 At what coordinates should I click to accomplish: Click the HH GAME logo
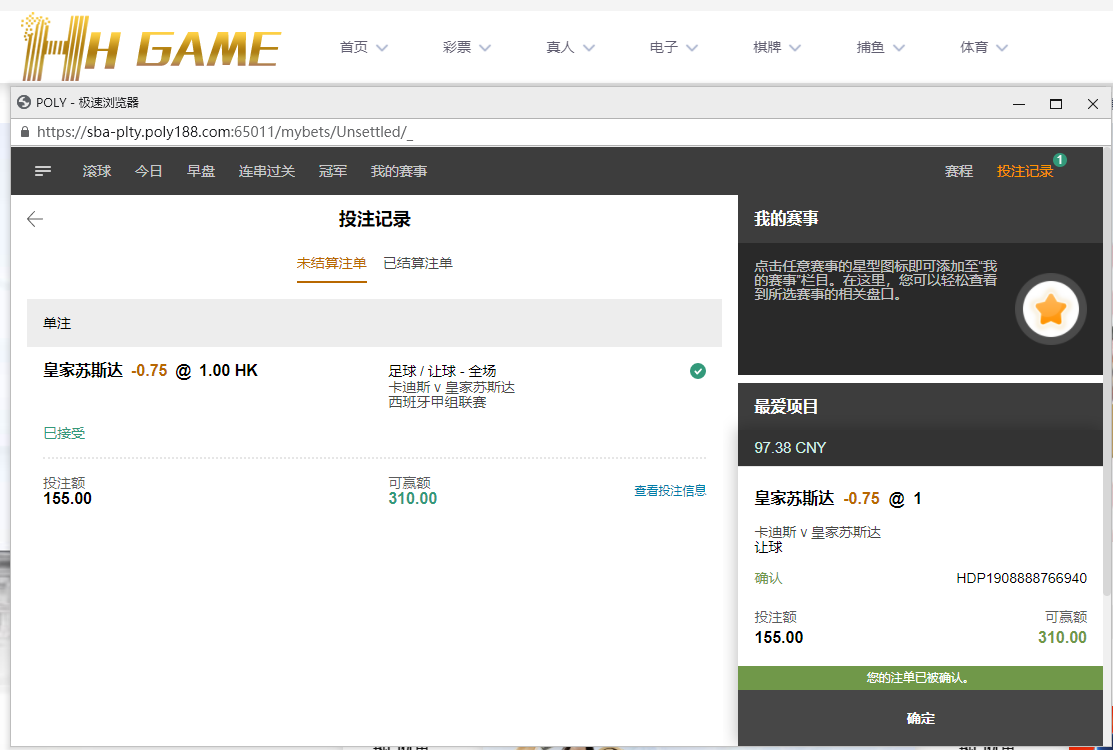pos(152,47)
